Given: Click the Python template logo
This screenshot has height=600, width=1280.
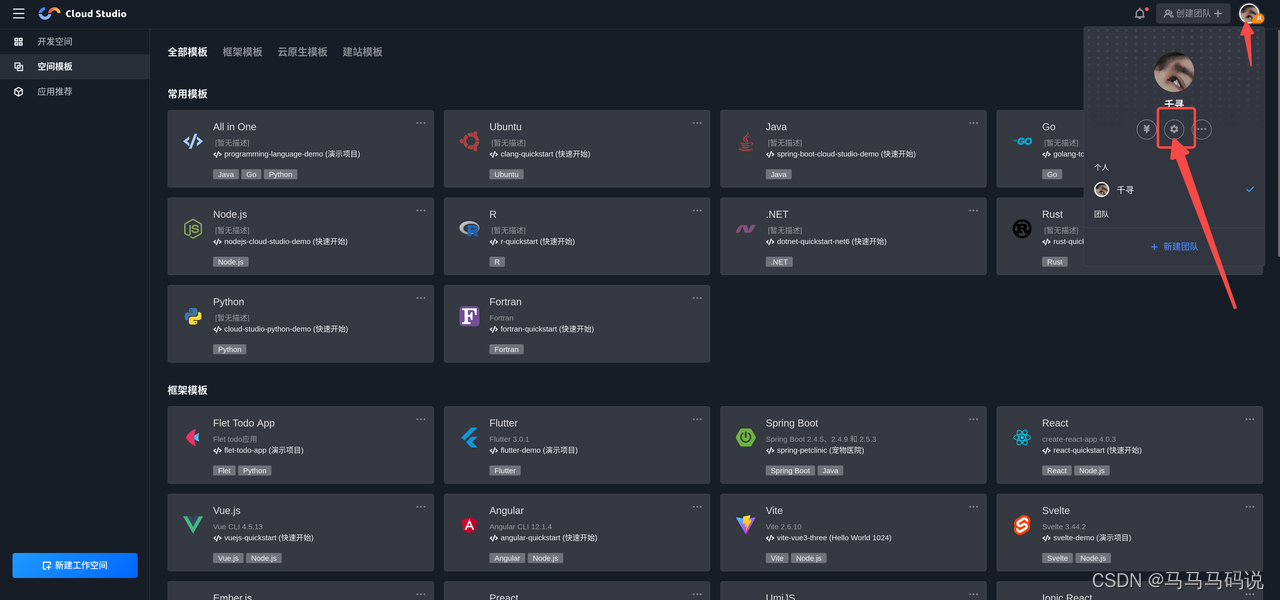Looking at the screenshot, I should click(193, 316).
